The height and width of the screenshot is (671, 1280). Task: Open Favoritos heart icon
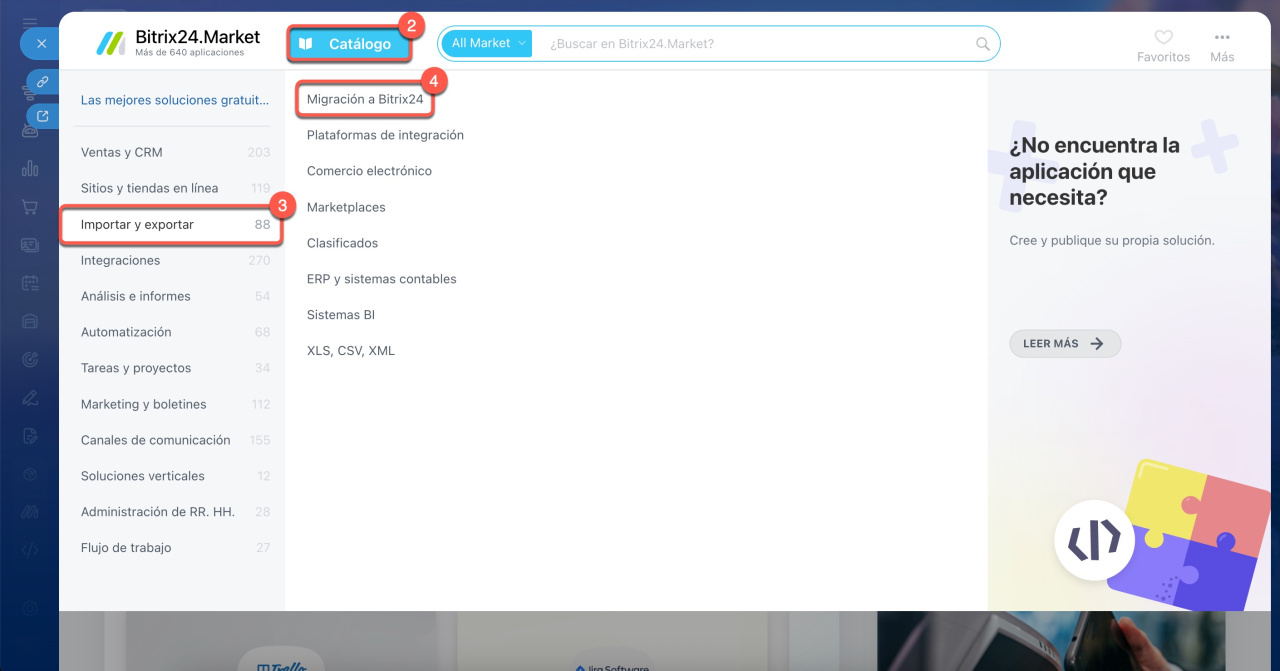click(1163, 38)
